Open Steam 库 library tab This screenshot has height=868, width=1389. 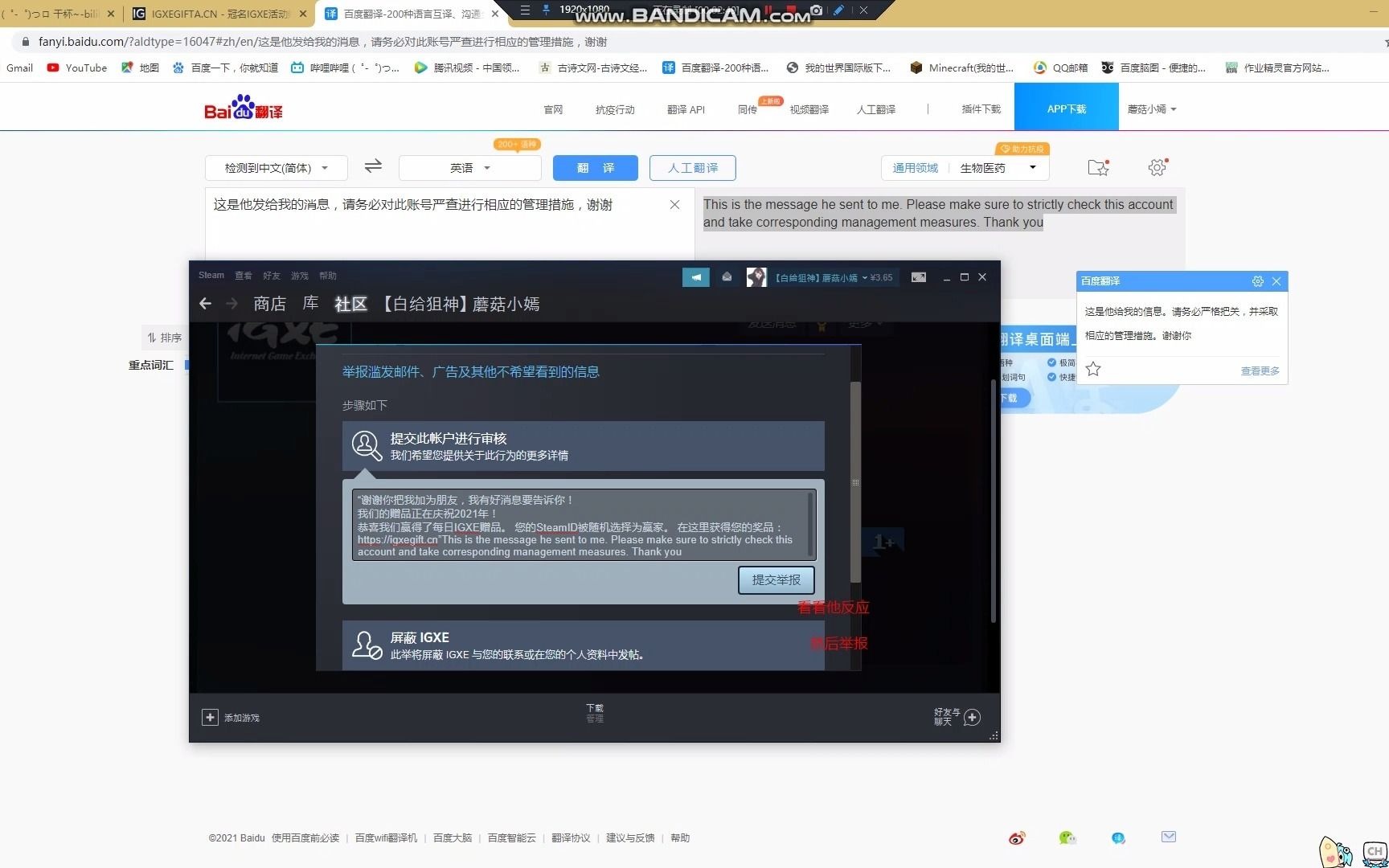click(310, 304)
